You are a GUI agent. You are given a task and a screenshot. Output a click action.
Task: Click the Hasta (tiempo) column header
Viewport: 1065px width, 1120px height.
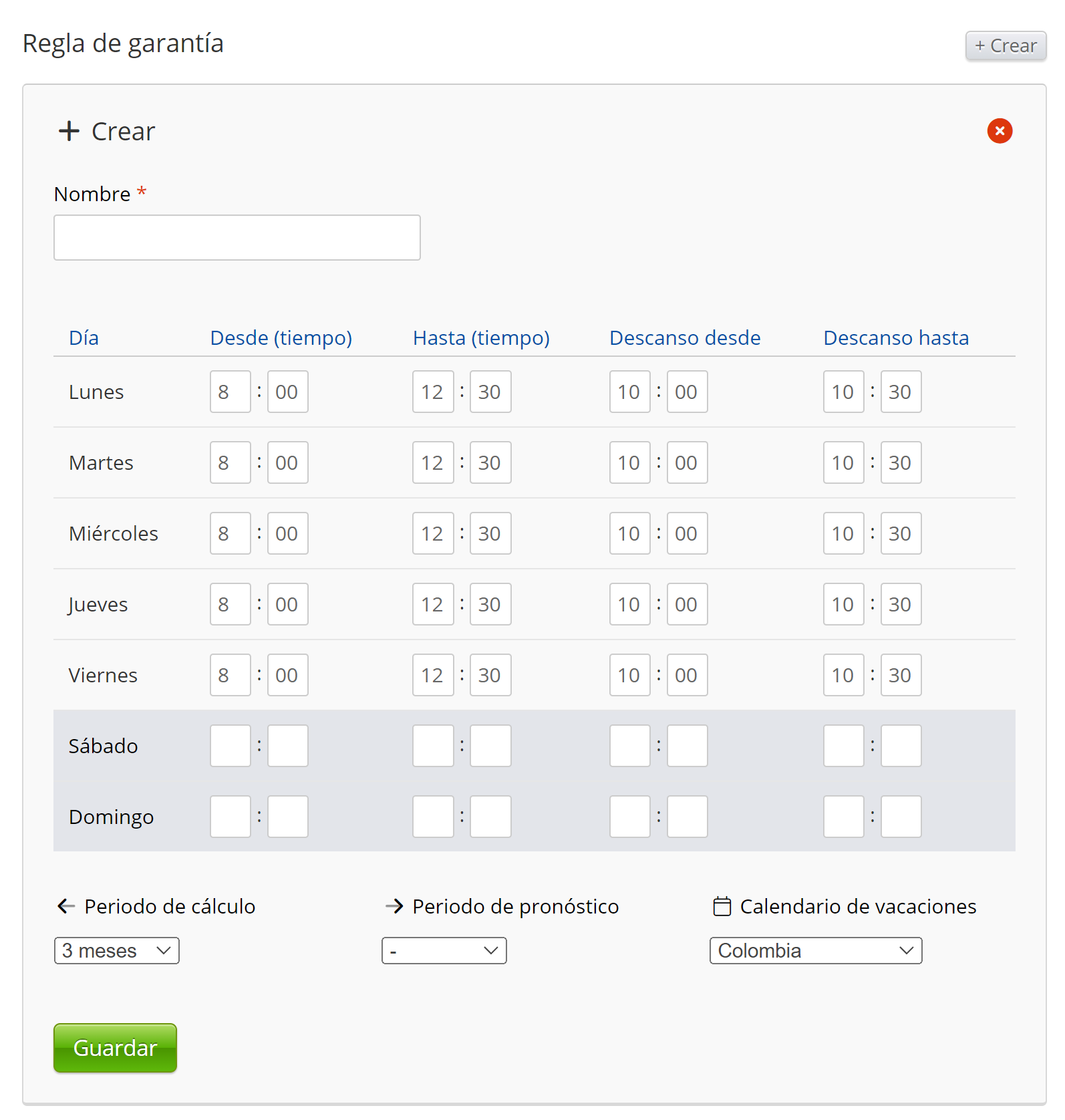point(481,338)
